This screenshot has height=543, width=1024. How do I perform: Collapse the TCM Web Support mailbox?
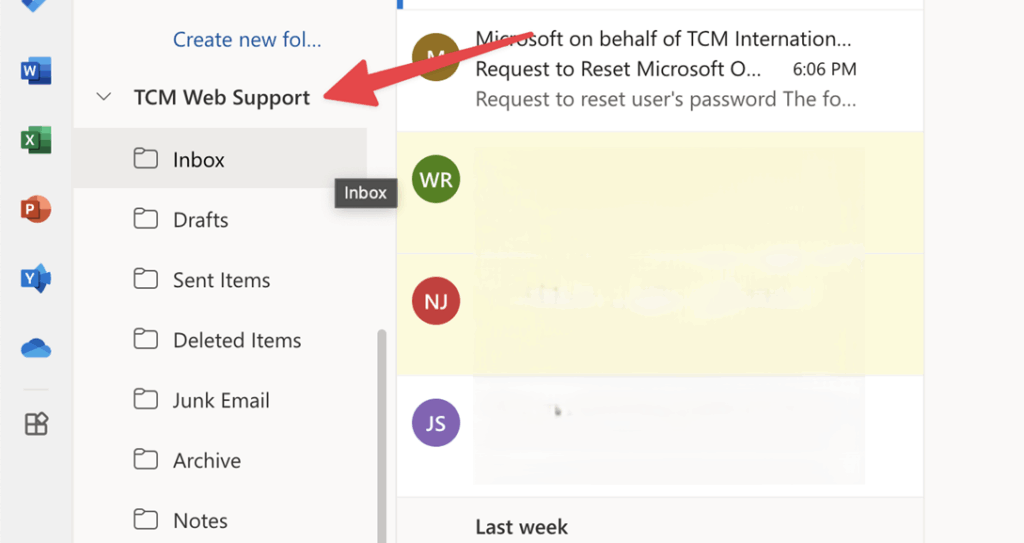point(103,98)
